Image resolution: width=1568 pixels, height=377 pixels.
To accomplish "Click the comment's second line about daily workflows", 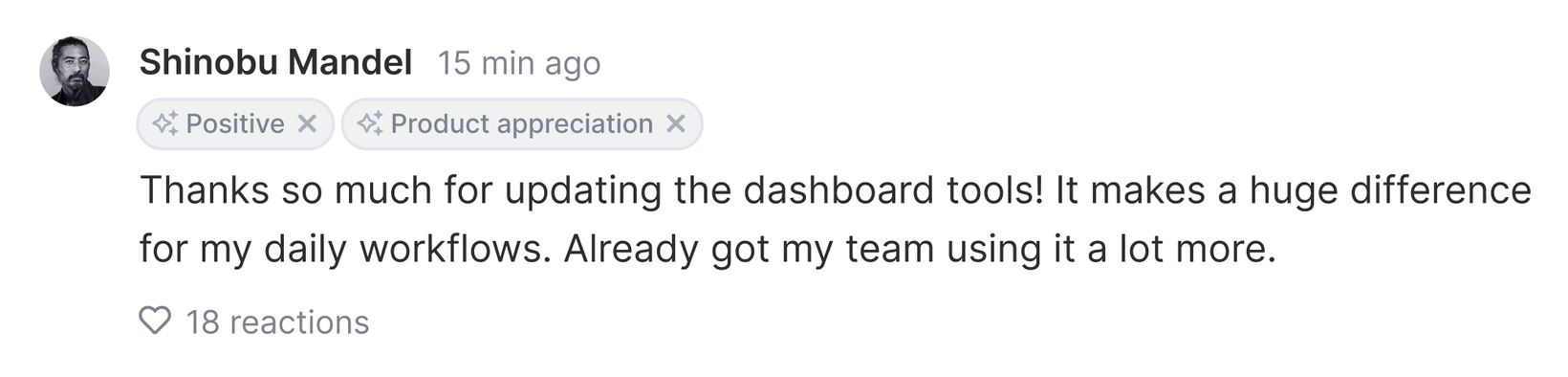I will (708, 249).
